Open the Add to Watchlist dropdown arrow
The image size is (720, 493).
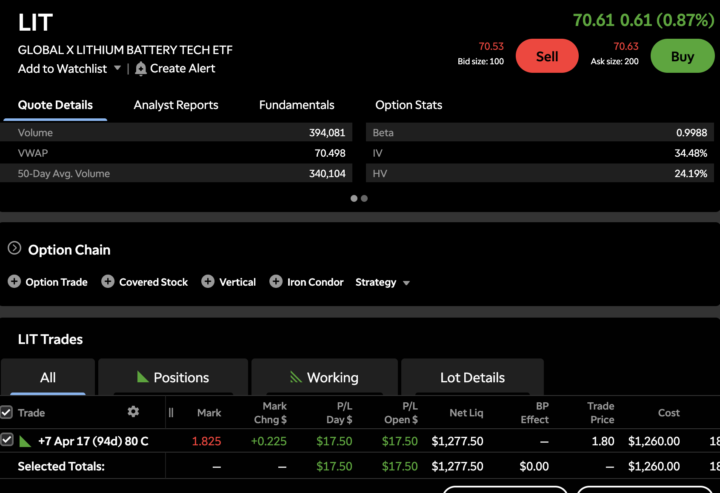[117, 68]
